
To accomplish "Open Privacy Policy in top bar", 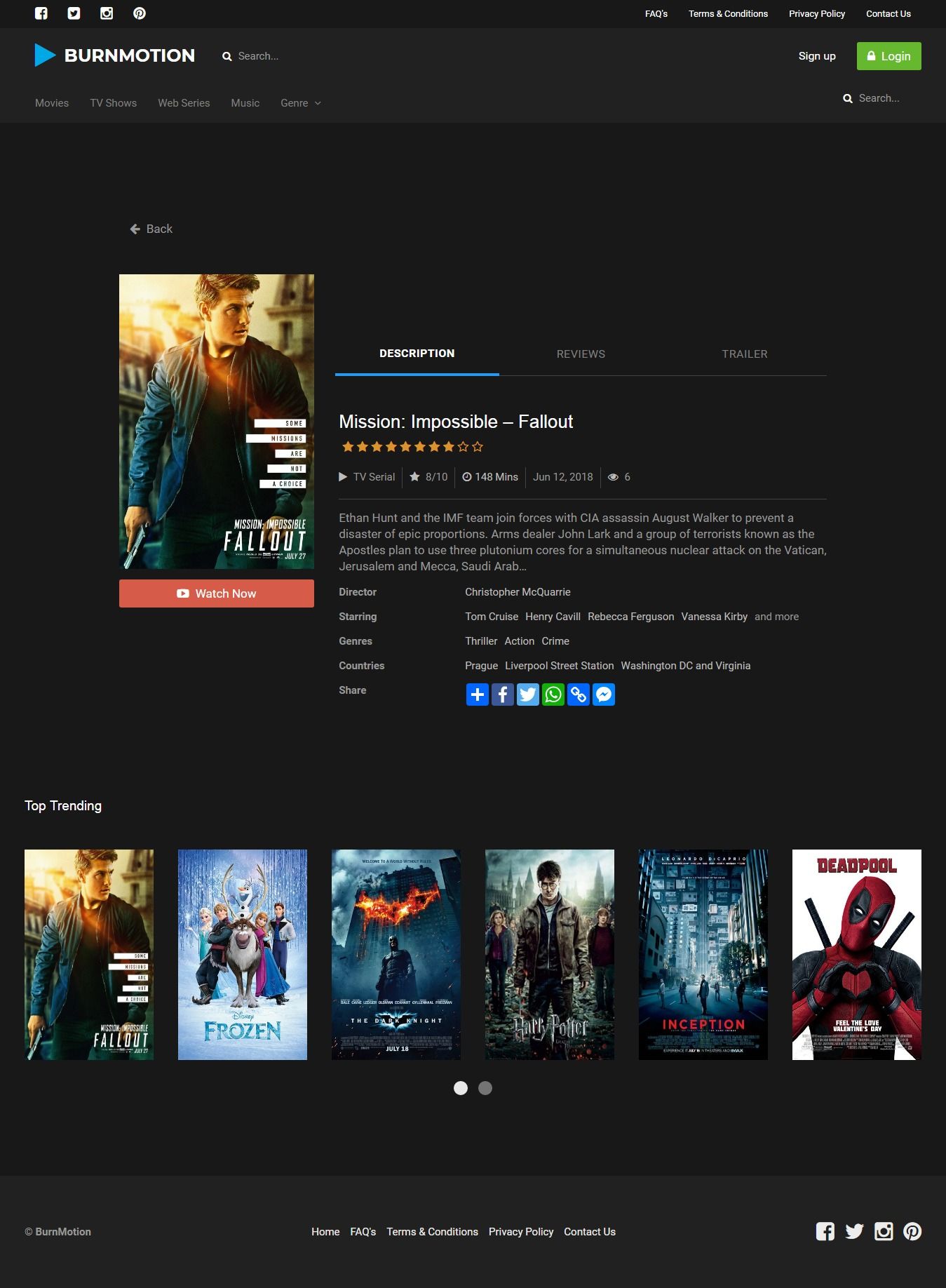I will tap(817, 14).
